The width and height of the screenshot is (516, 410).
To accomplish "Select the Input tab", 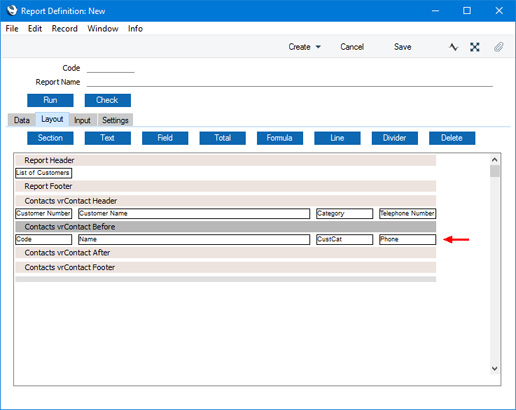I will 82,120.
